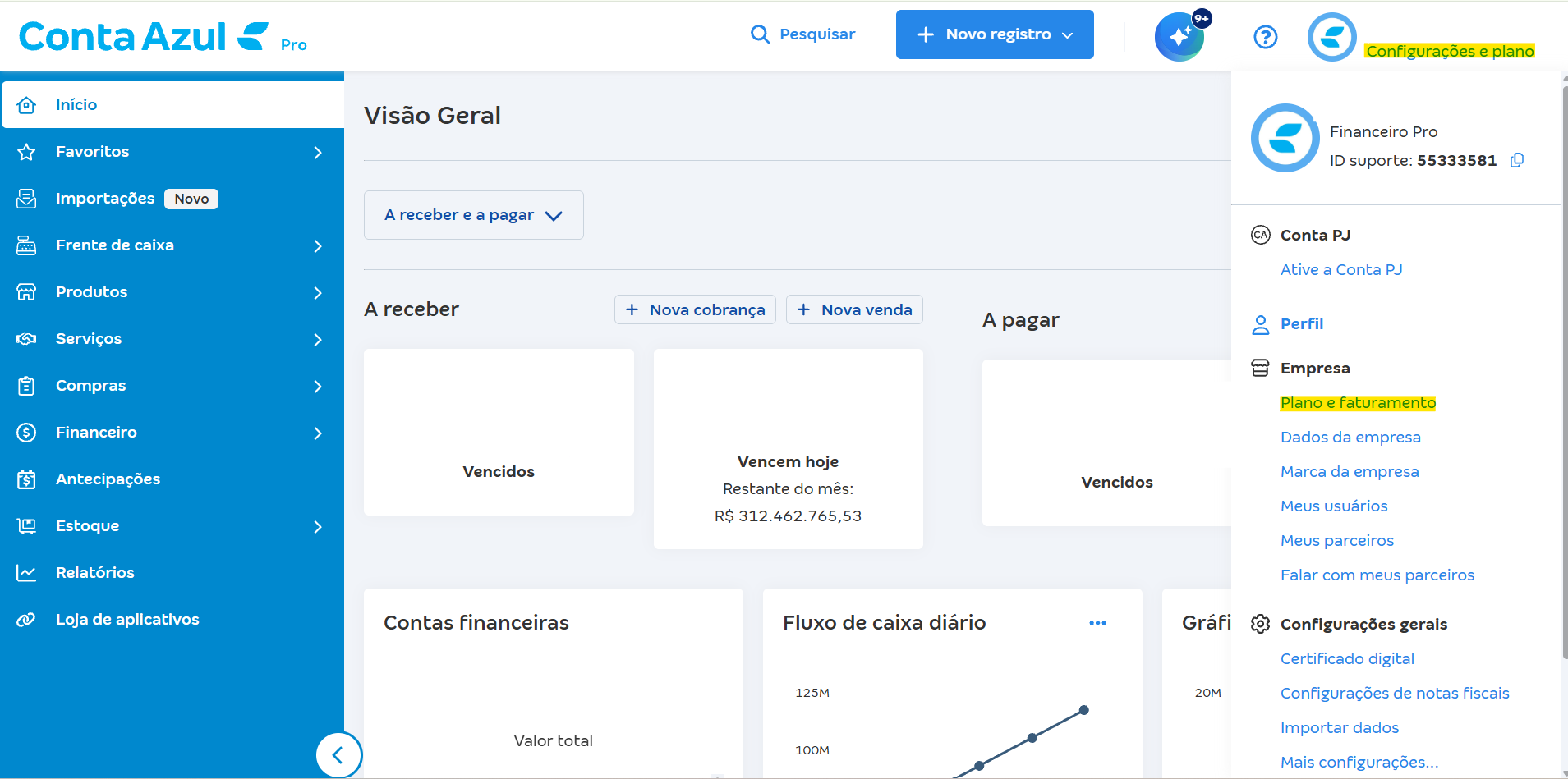Open Dados da empresa link

tap(1350, 438)
